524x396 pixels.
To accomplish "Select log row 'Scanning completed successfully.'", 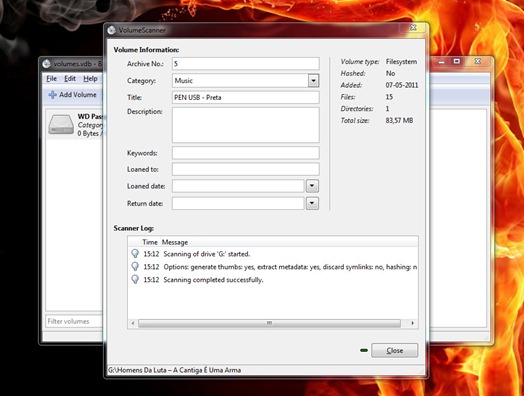I will pos(273,280).
